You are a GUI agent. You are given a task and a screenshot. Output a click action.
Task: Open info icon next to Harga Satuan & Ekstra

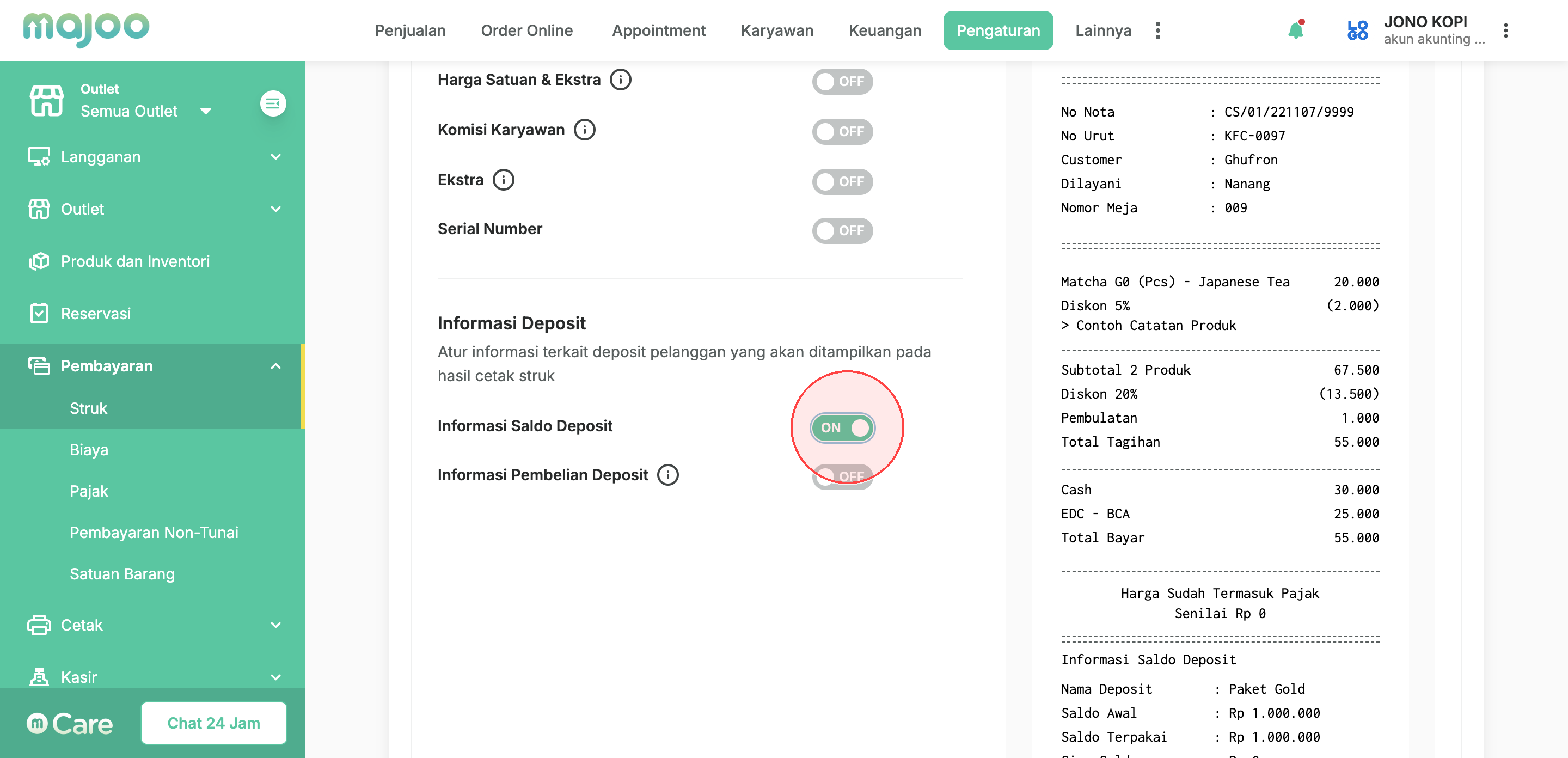(620, 80)
